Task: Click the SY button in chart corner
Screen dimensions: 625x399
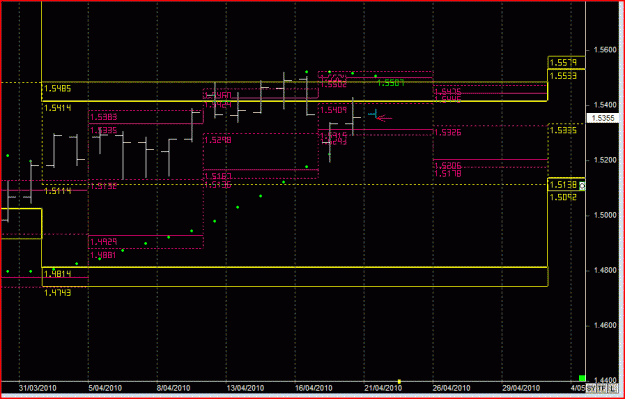Action: (591, 388)
